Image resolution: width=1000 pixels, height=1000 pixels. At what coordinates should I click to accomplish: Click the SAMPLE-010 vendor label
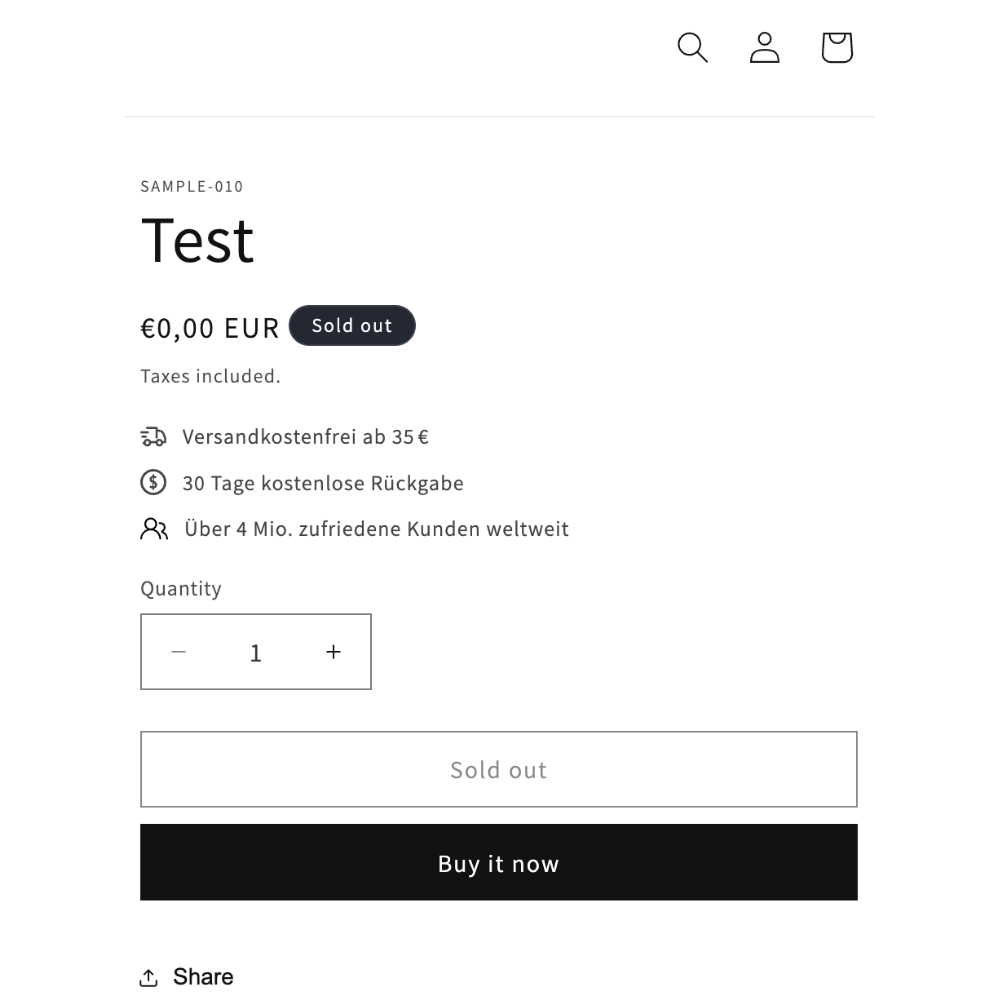pos(192,186)
